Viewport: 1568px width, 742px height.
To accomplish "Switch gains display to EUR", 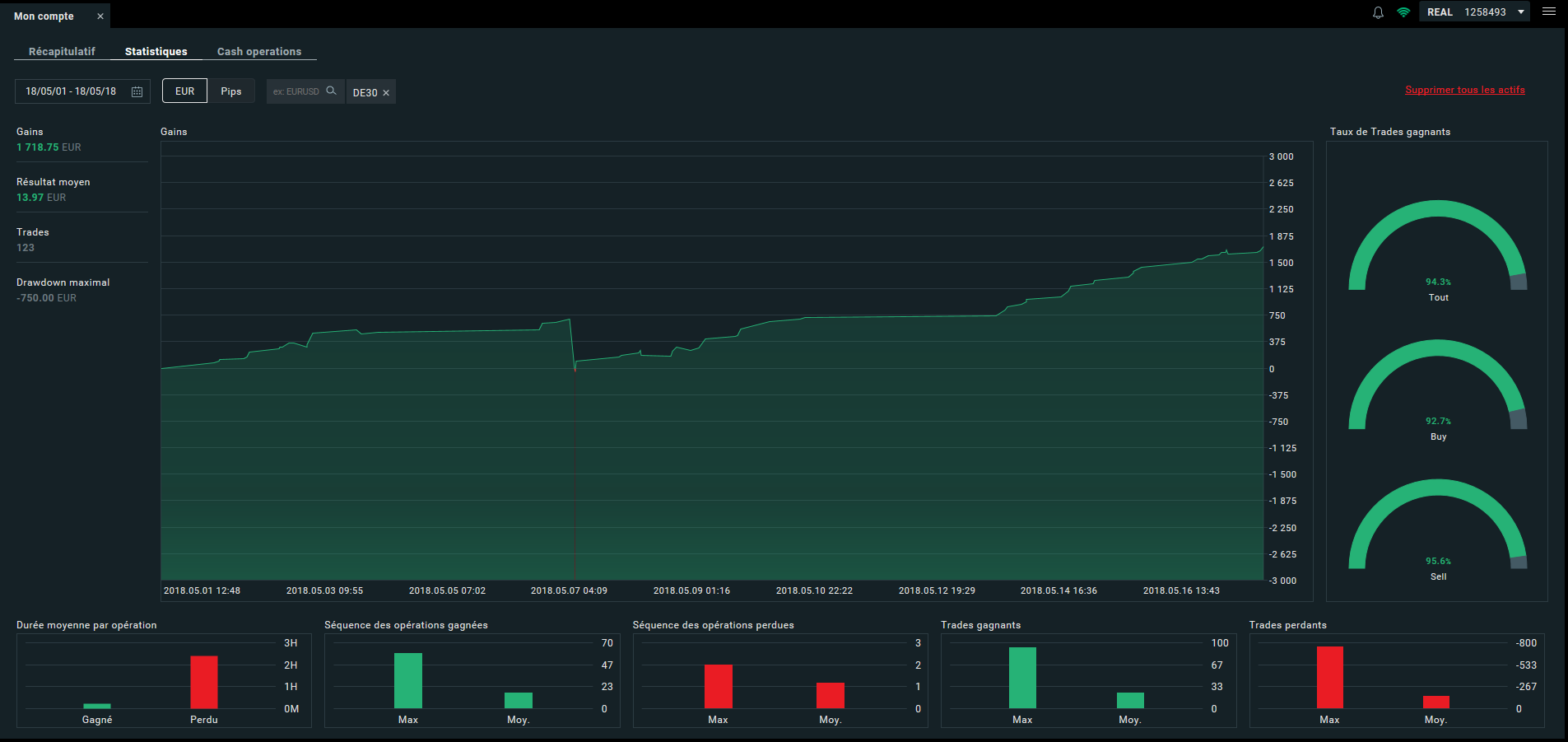I will 184,91.
